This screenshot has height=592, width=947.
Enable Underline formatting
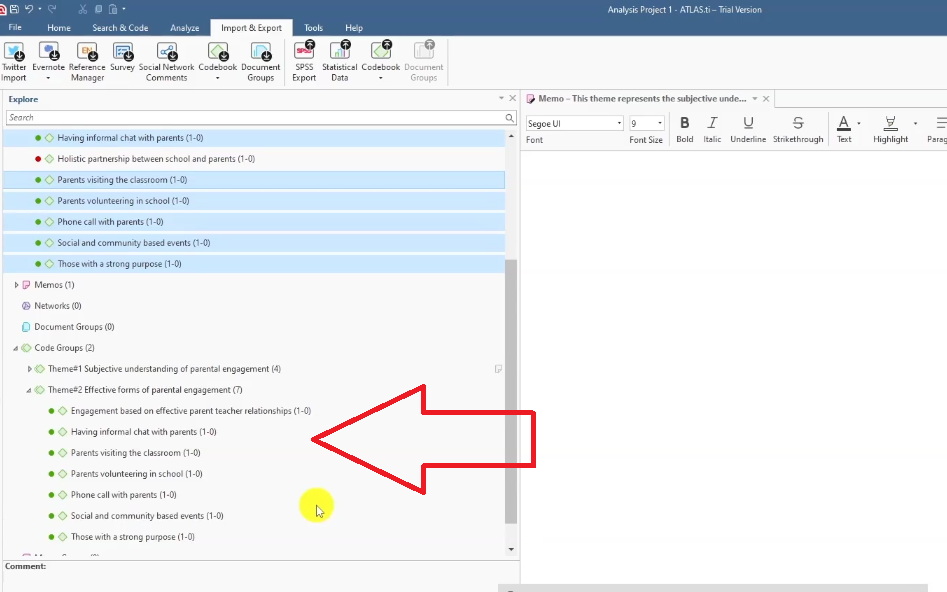click(748, 123)
